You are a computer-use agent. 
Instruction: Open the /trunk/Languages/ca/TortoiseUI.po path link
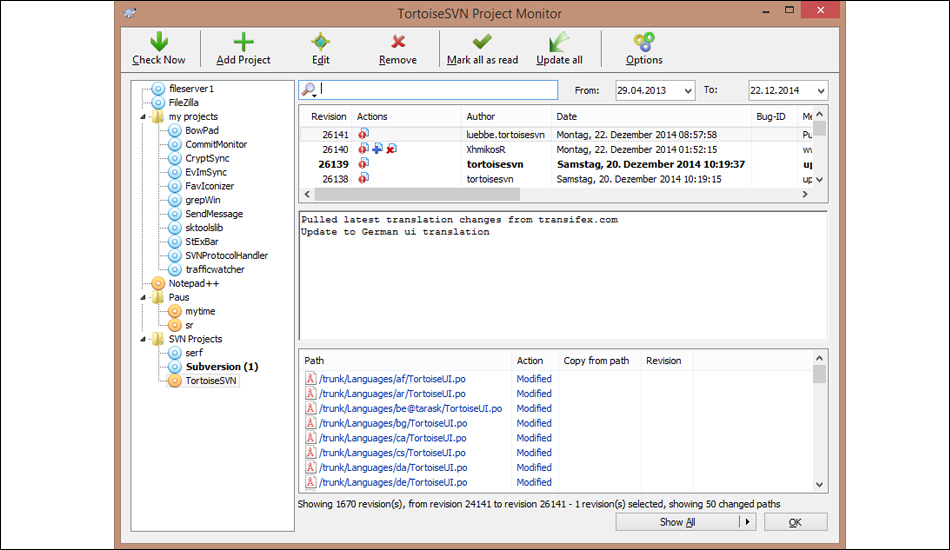pyautogui.click(x=393, y=438)
